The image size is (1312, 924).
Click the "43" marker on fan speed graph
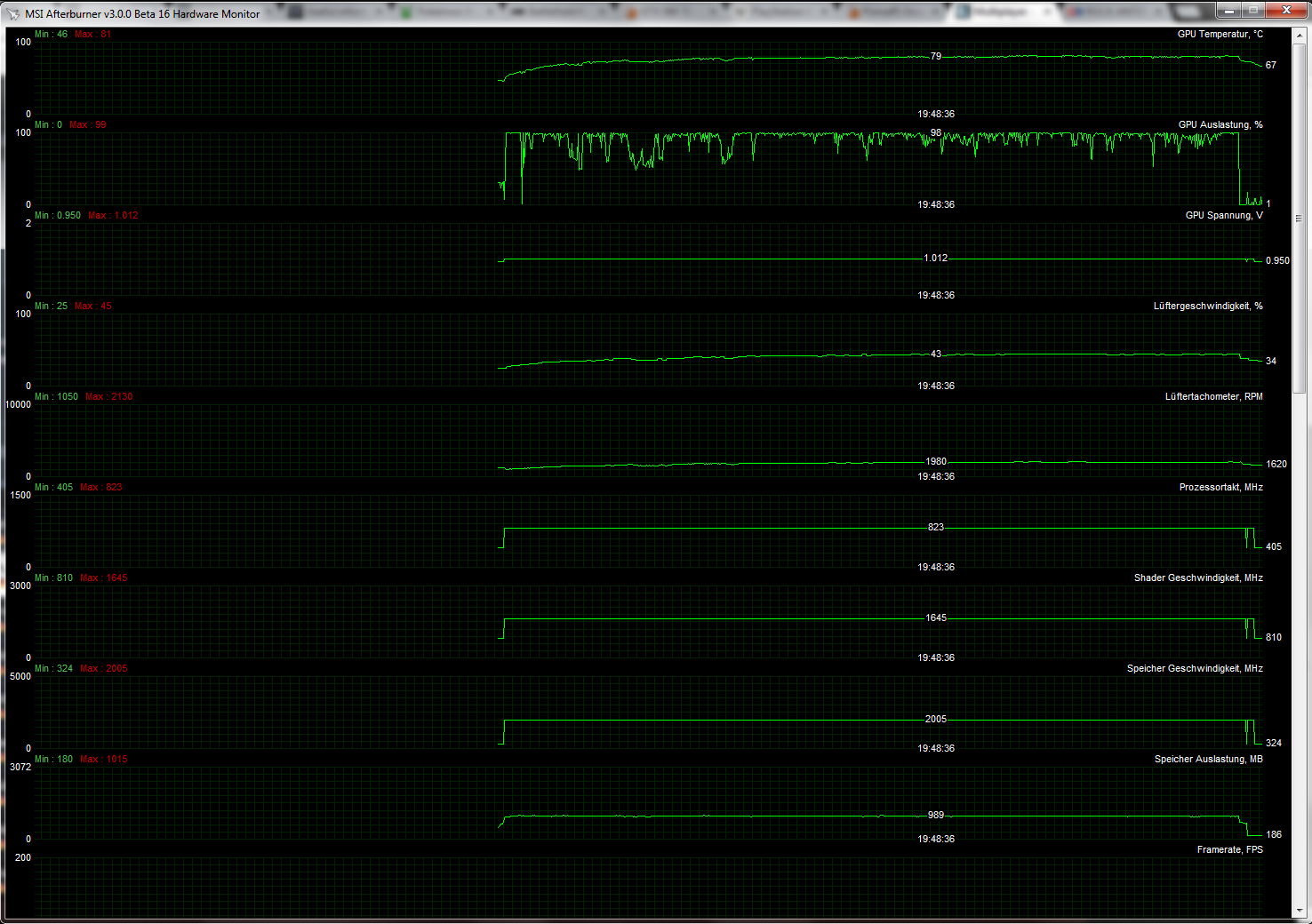tap(936, 354)
